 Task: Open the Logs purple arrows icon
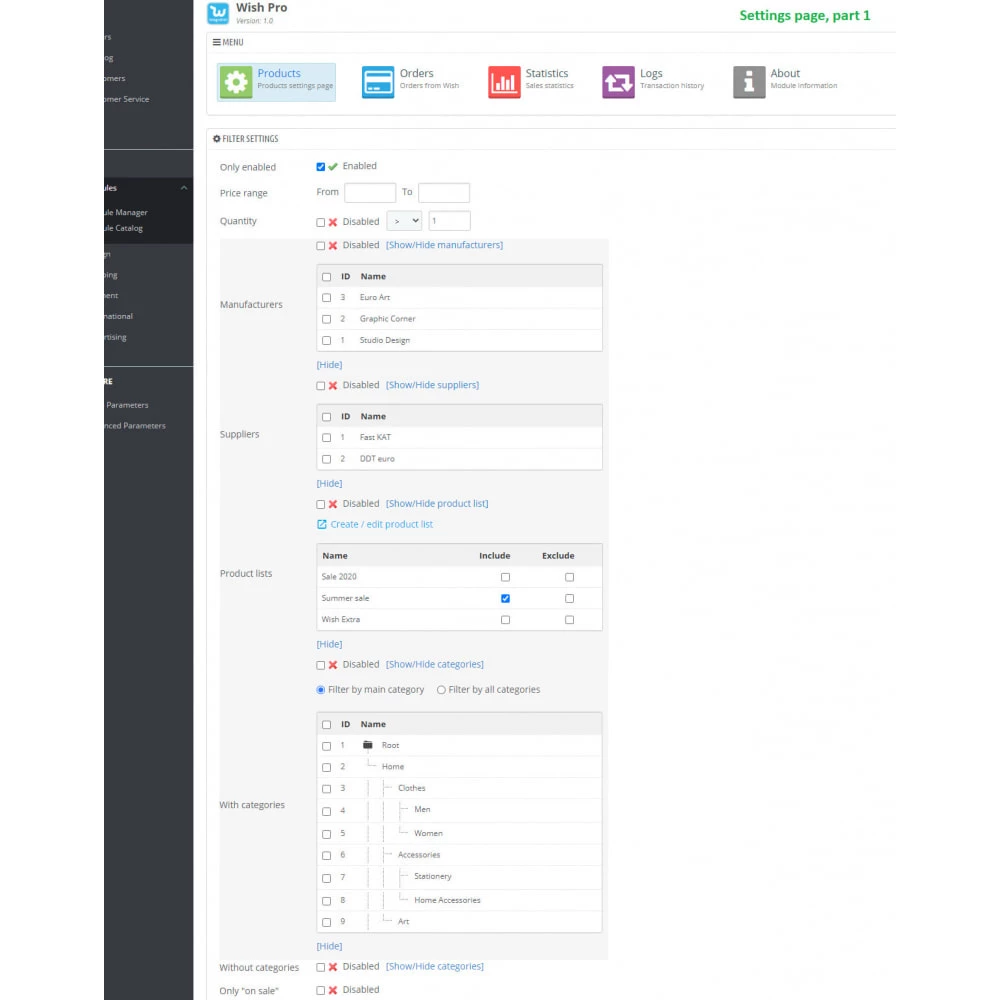(618, 82)
